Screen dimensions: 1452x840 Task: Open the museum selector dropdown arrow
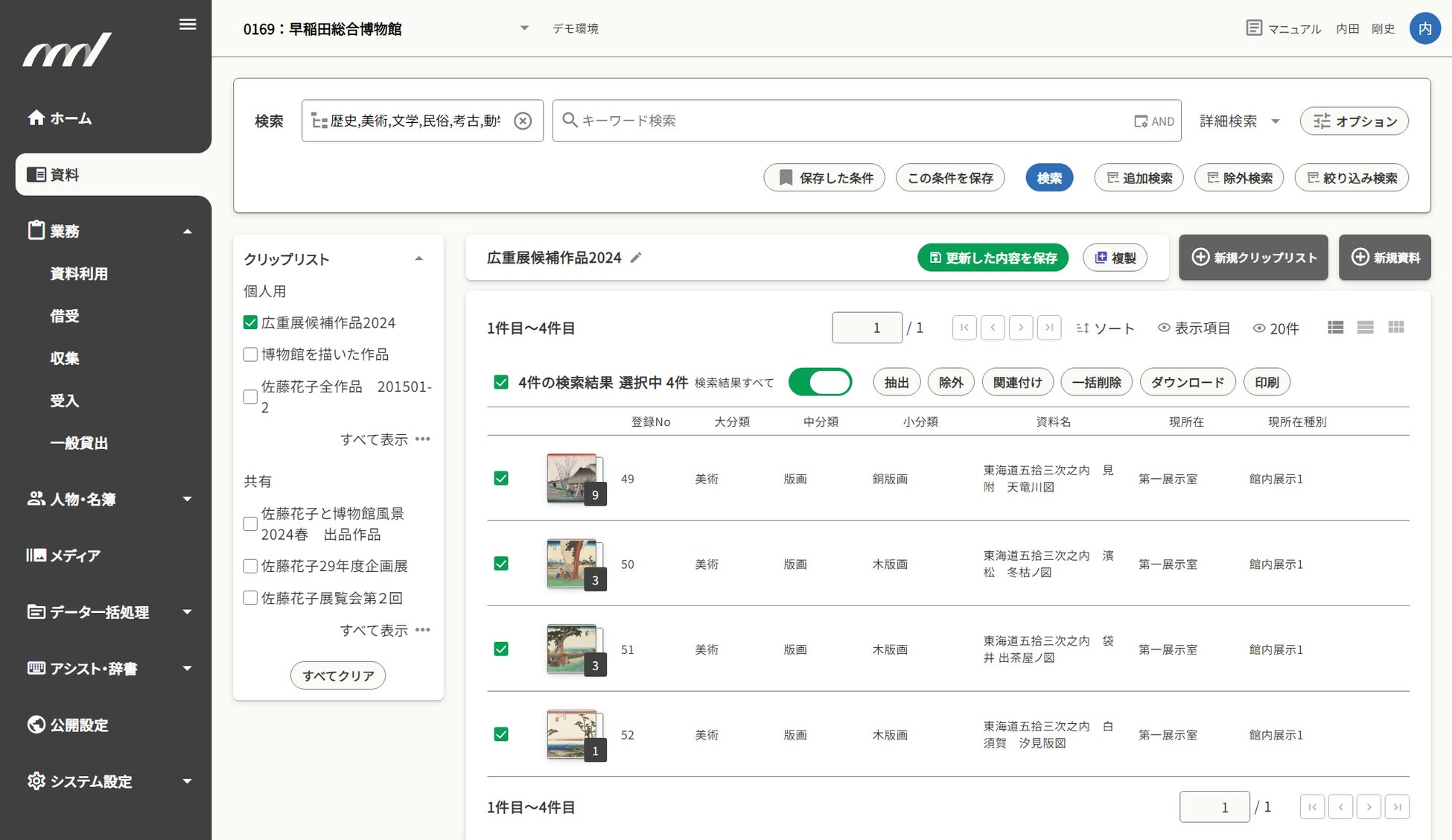coord(524,28)
